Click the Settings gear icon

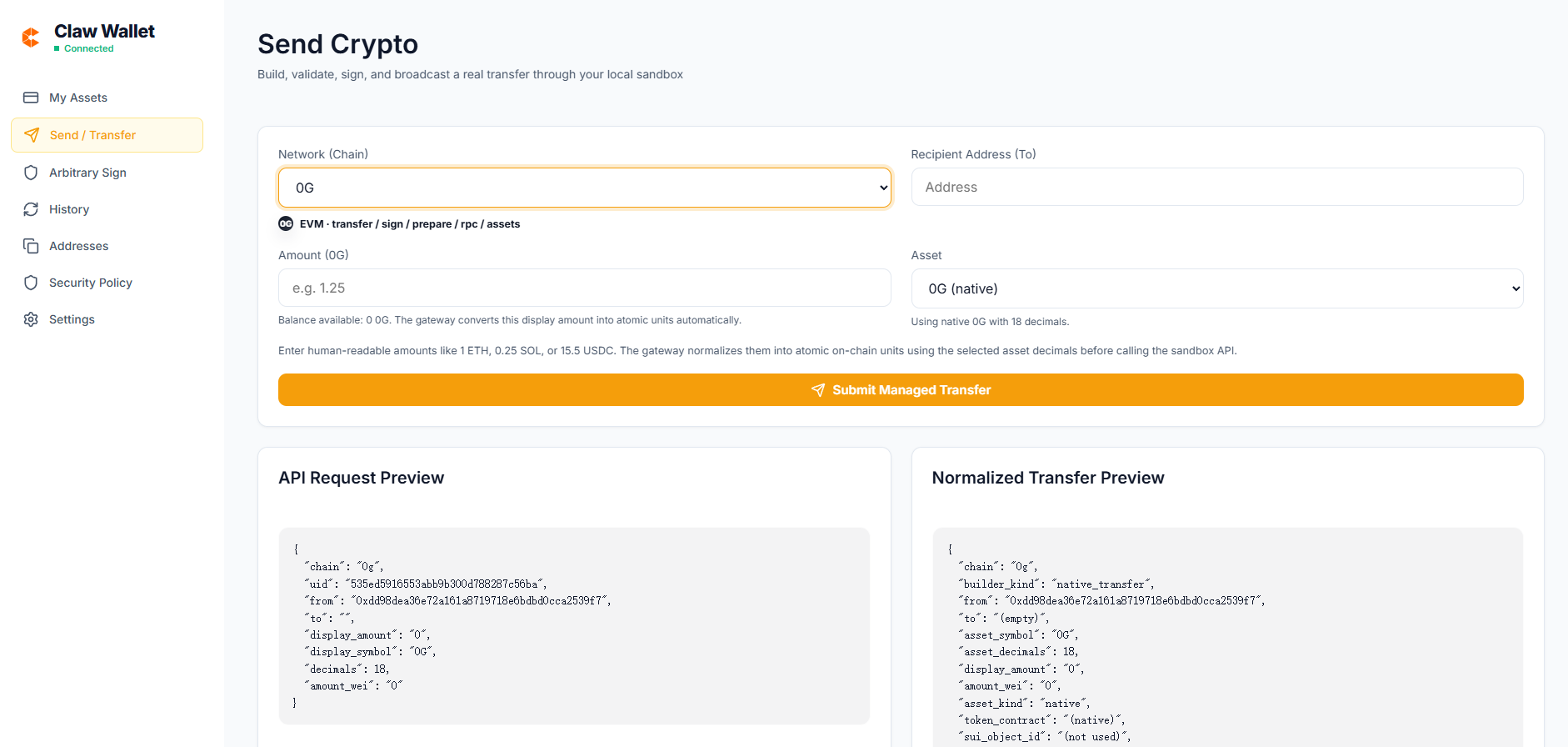point(31,319)
